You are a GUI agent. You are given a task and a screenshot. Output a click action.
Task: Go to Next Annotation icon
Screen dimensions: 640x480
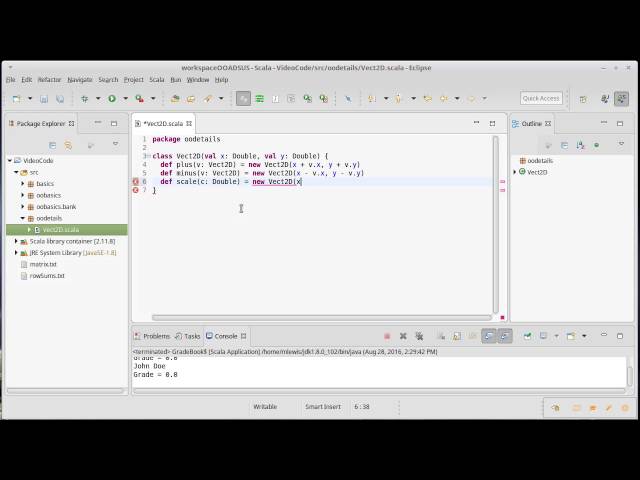372,98
